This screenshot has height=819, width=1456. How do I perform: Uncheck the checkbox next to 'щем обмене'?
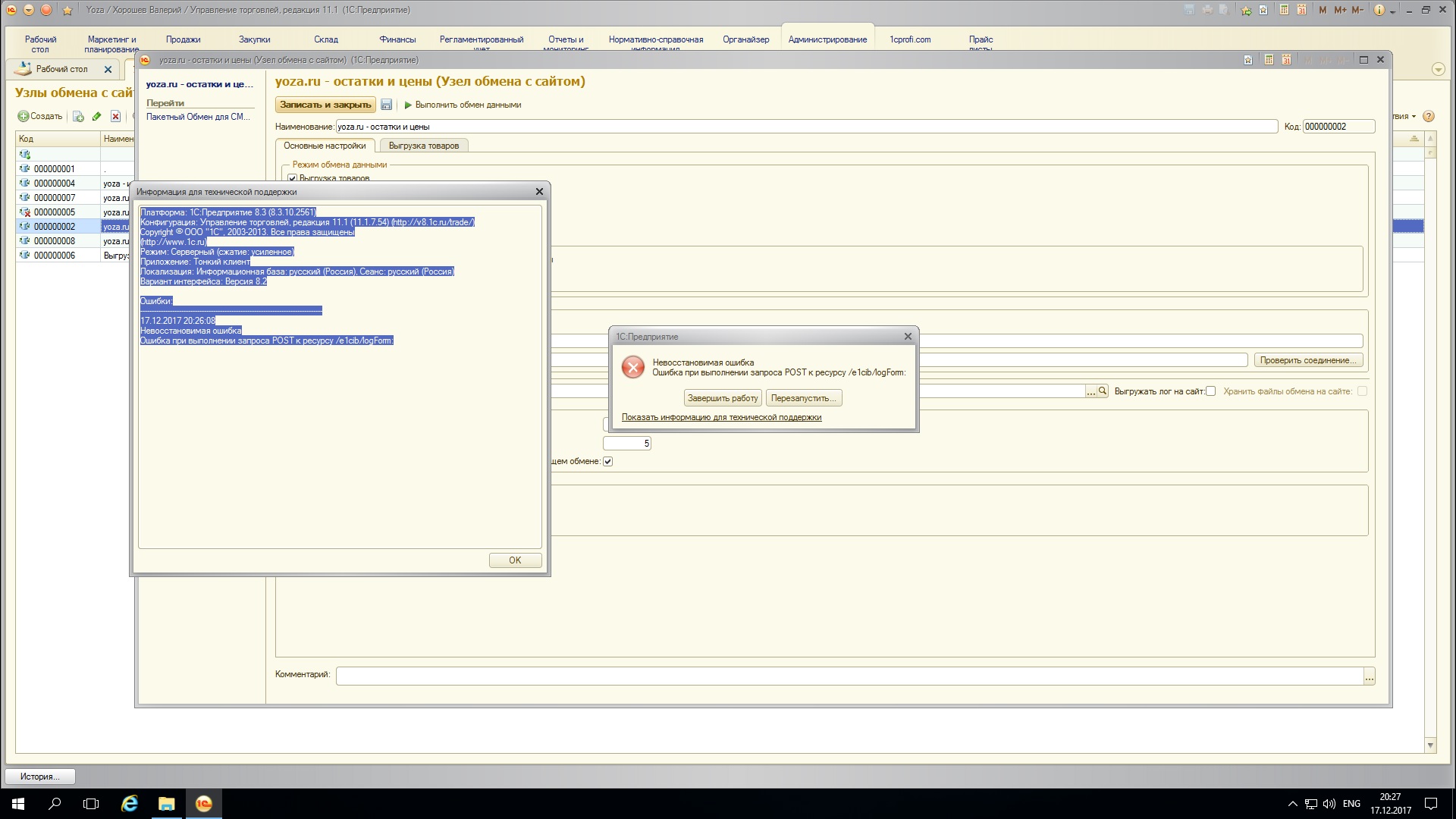point(607,461)
